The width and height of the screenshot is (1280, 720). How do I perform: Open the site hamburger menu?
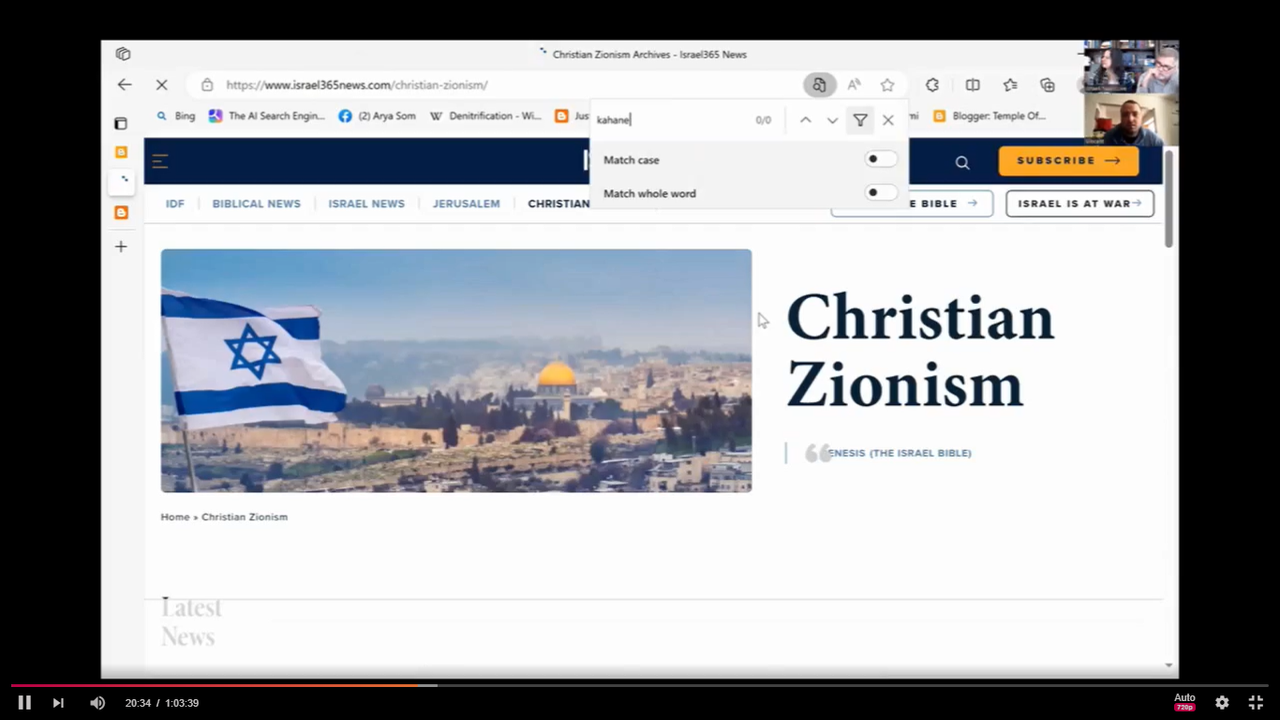[160, 161]
